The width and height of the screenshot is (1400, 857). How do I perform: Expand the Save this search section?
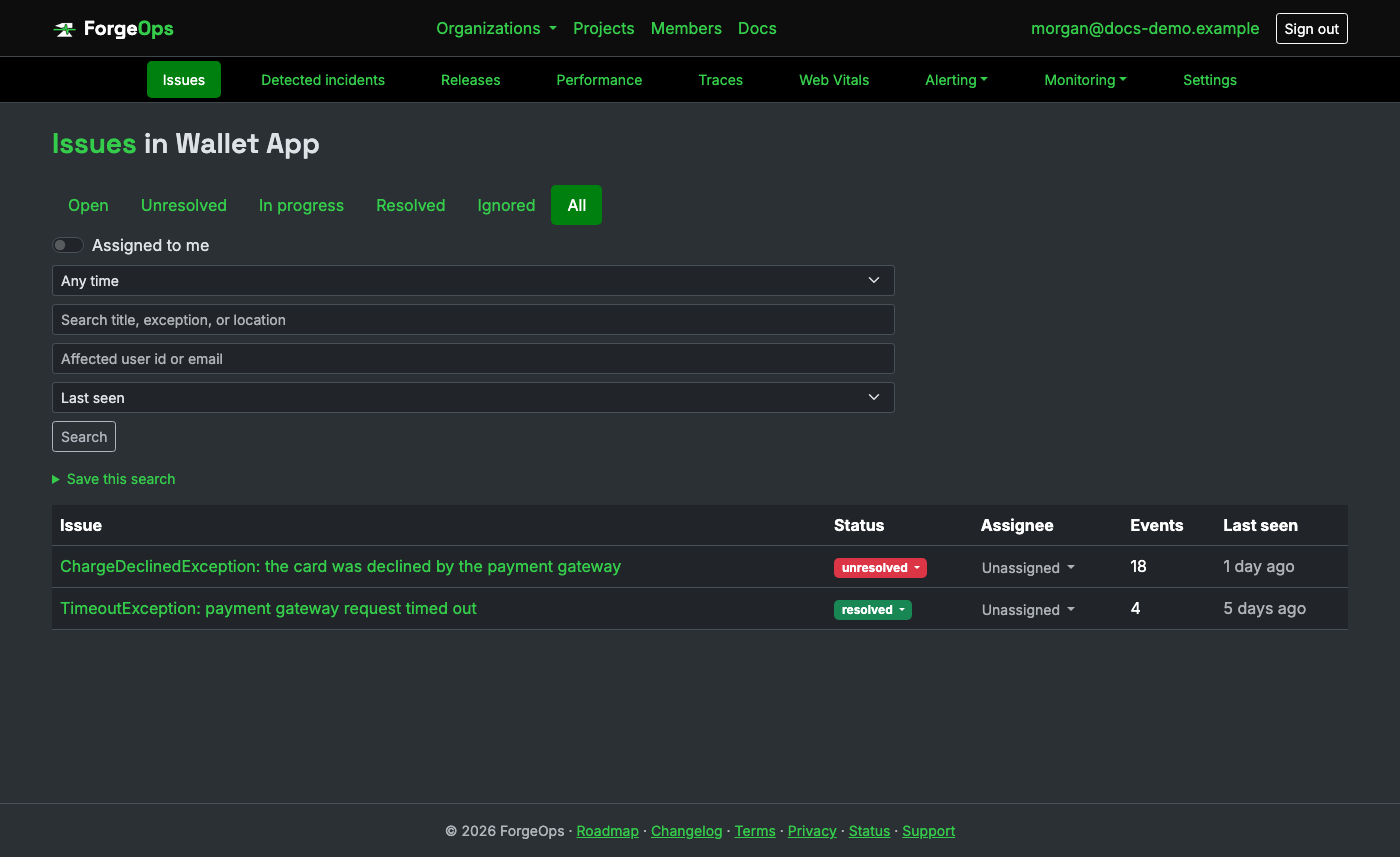point(114,479)
